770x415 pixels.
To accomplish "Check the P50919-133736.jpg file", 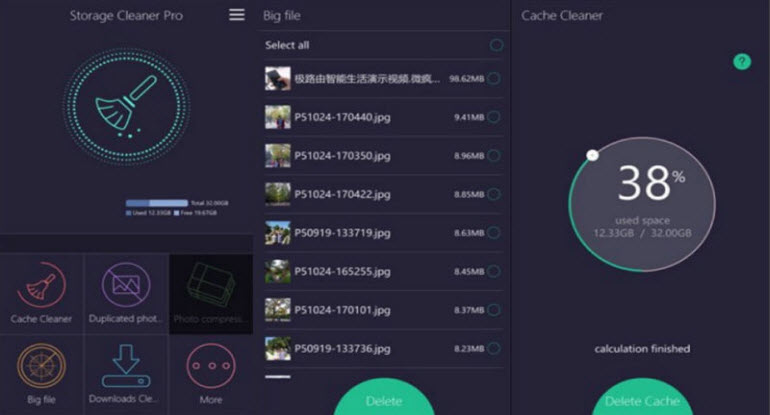I will coord(494,348).
